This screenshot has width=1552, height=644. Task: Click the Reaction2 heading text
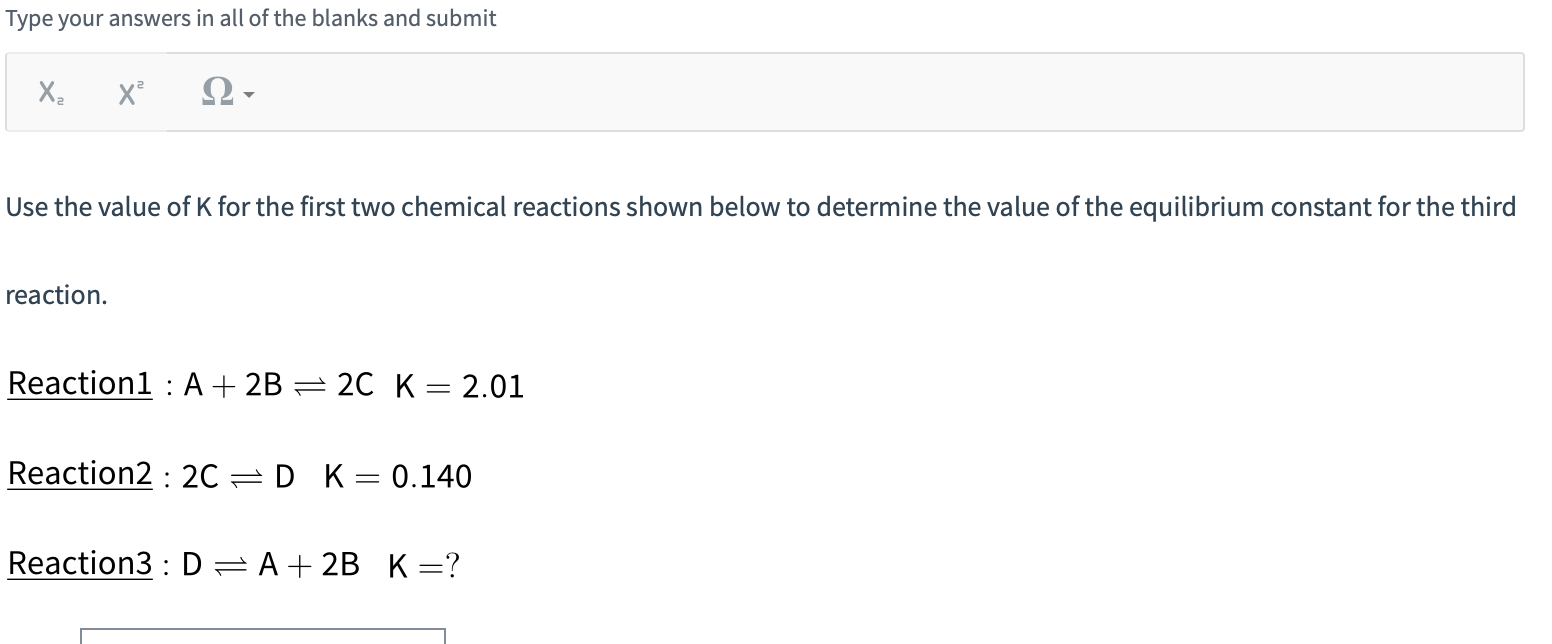pyautogui.click(x=79, y=473)
